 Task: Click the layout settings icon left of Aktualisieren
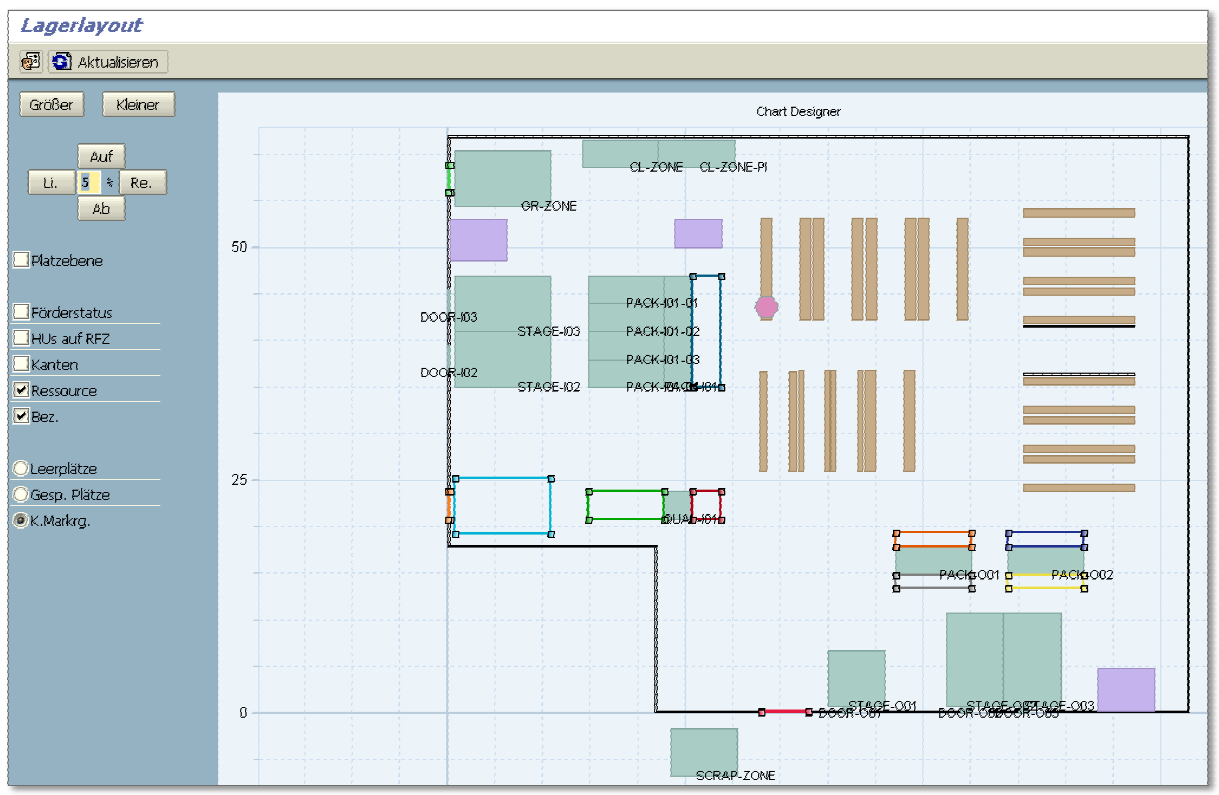coord(31,62)
